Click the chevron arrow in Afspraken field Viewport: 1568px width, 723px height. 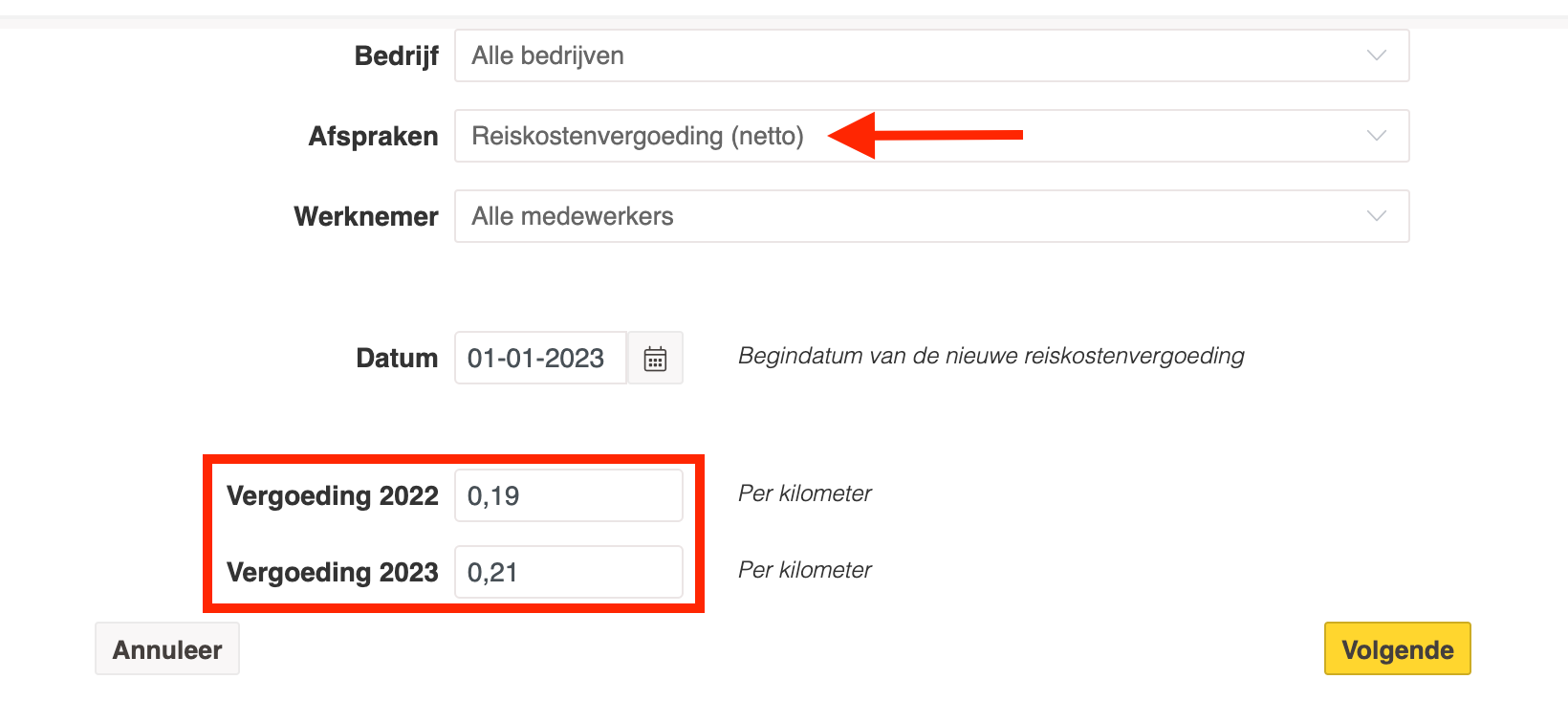pos(1376,136)
